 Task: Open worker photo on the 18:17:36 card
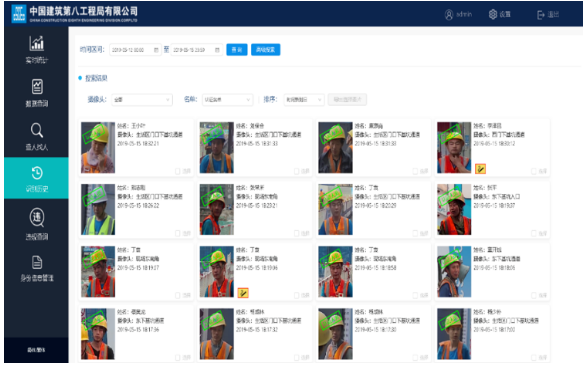click(x=98, y=334)
